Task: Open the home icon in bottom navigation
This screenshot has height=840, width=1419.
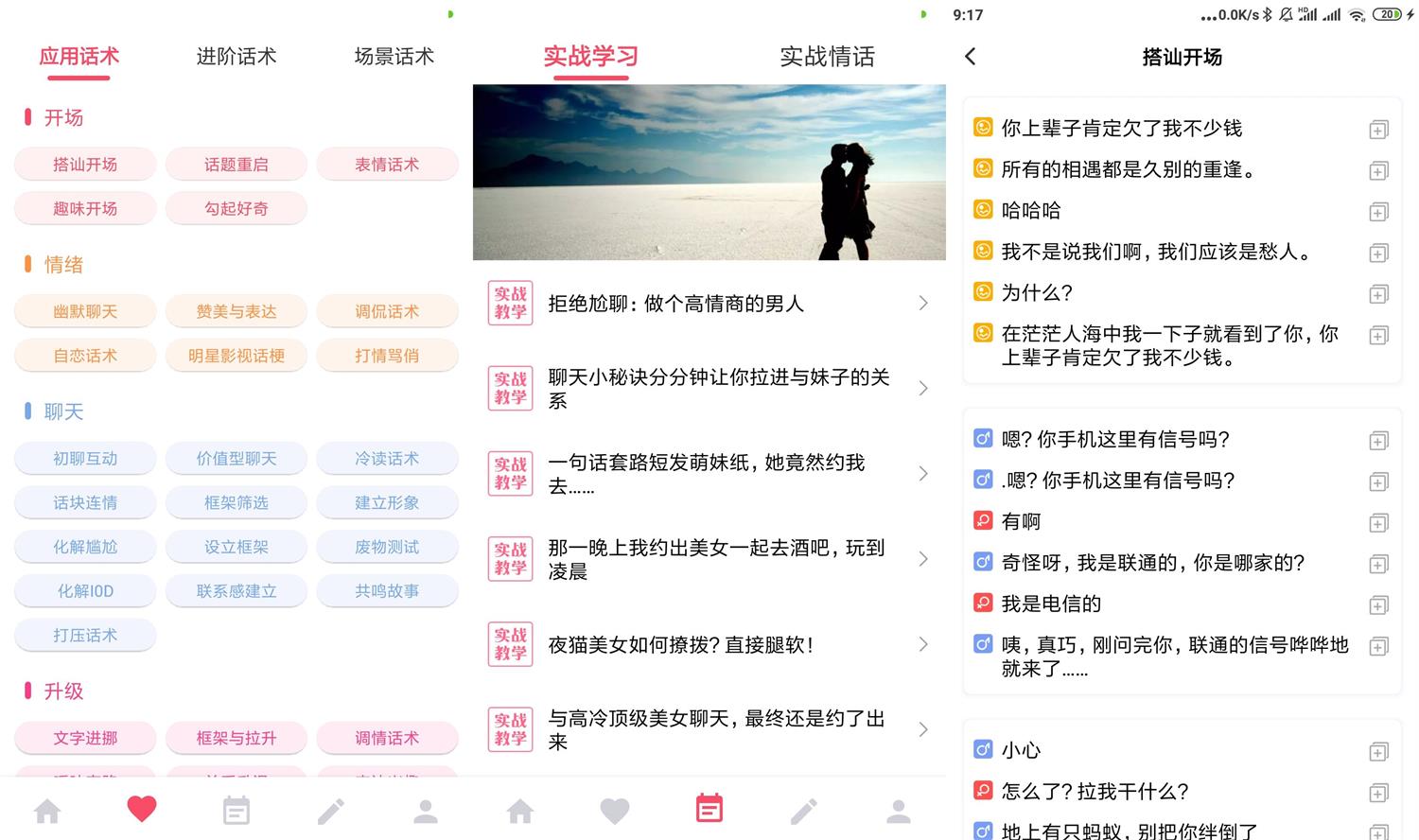Action: click(x=47, y=809)
